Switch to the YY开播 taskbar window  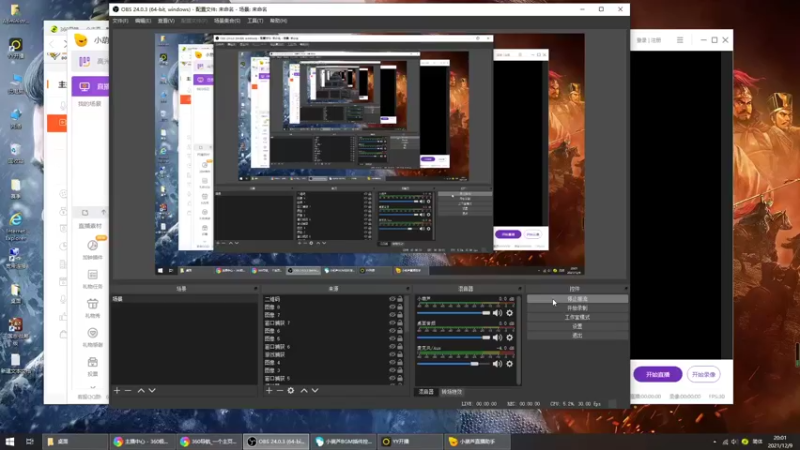click(410, 441)
